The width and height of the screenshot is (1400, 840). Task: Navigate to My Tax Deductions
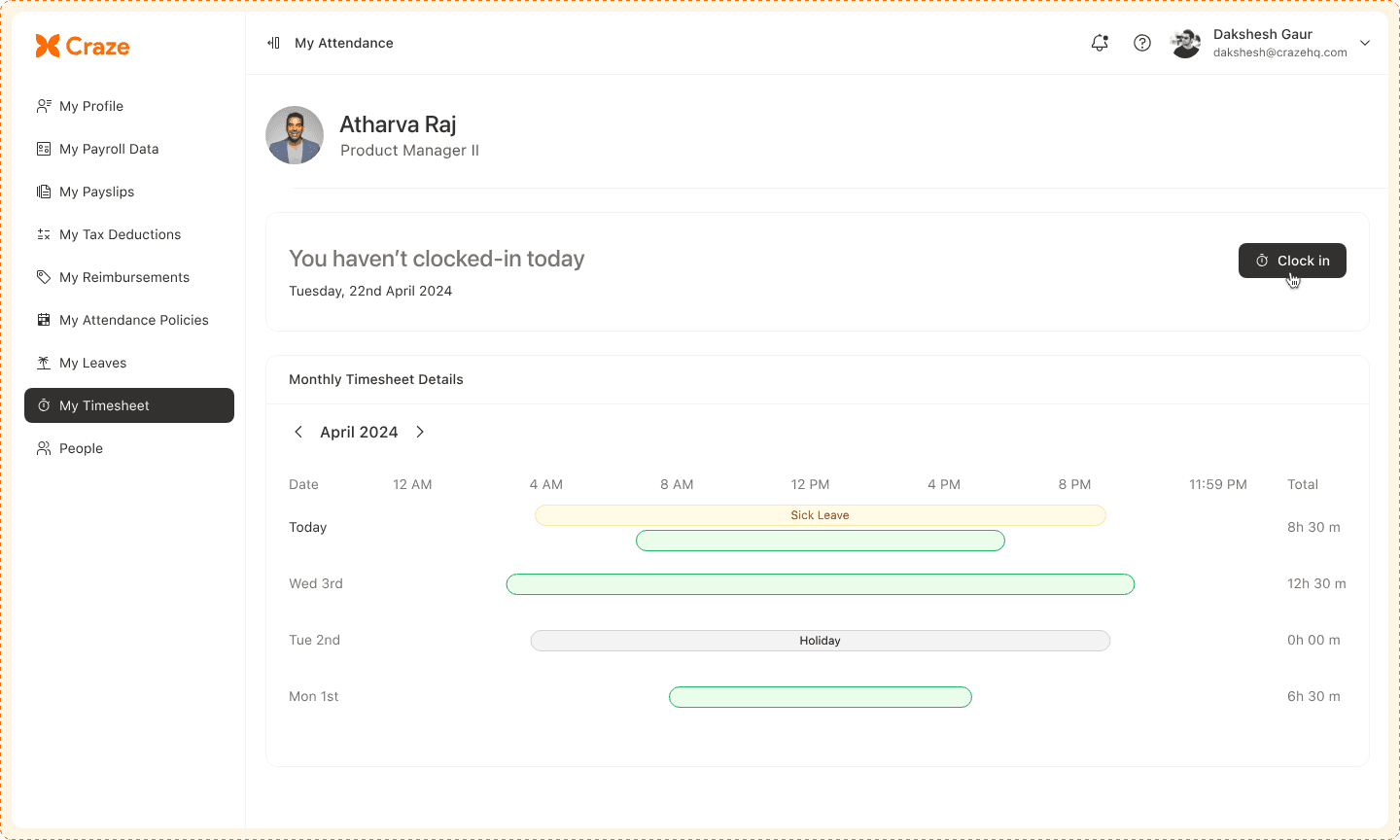point(129,234)
